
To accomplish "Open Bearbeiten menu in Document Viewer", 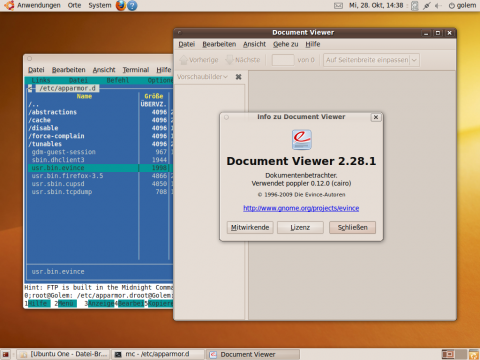I will 219,44.
